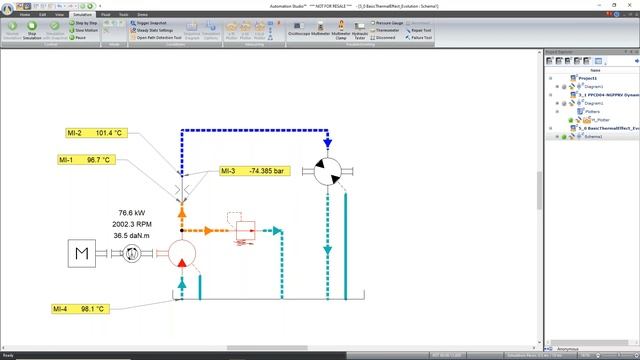Toggle green status dot beside Schema1
The height and width of the screenshot is (360, 640).
(x=564, y=137)
